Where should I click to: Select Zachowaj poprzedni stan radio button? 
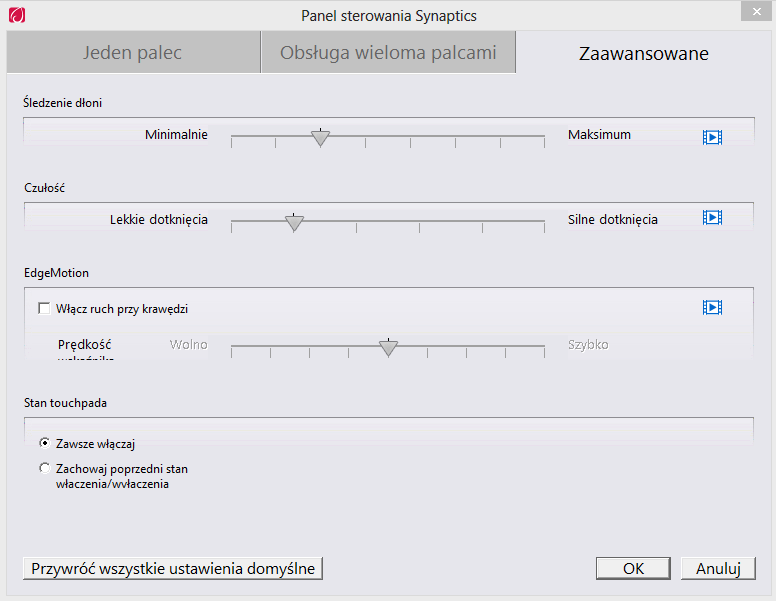point(45,468)
